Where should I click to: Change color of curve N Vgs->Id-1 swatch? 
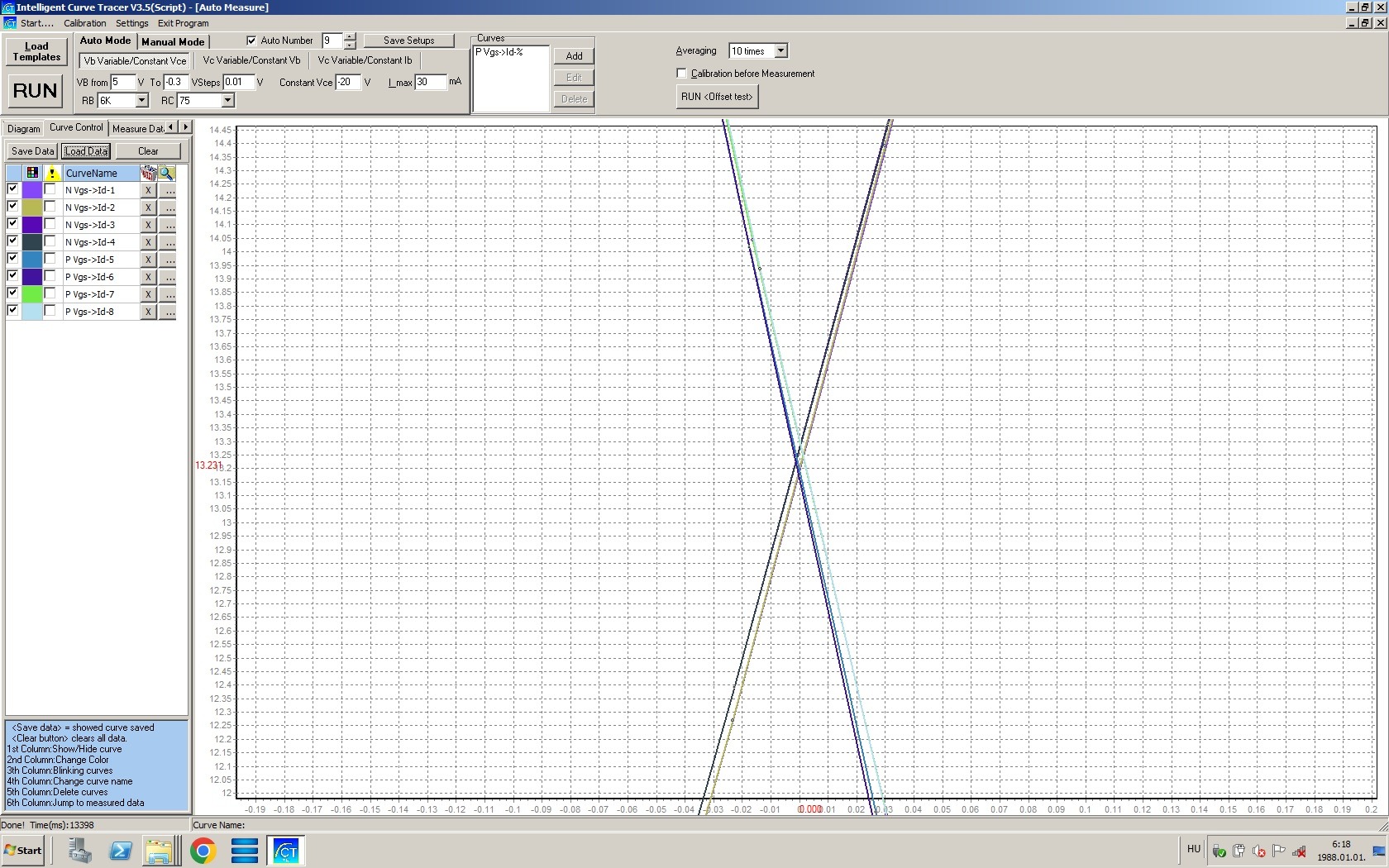pos(32,190)
